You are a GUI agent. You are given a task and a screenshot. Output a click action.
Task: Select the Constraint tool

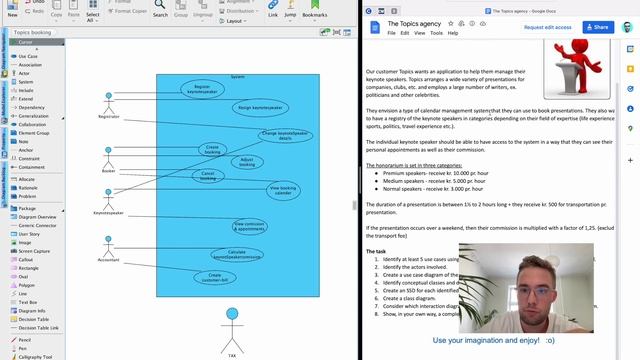pos(29,159)
